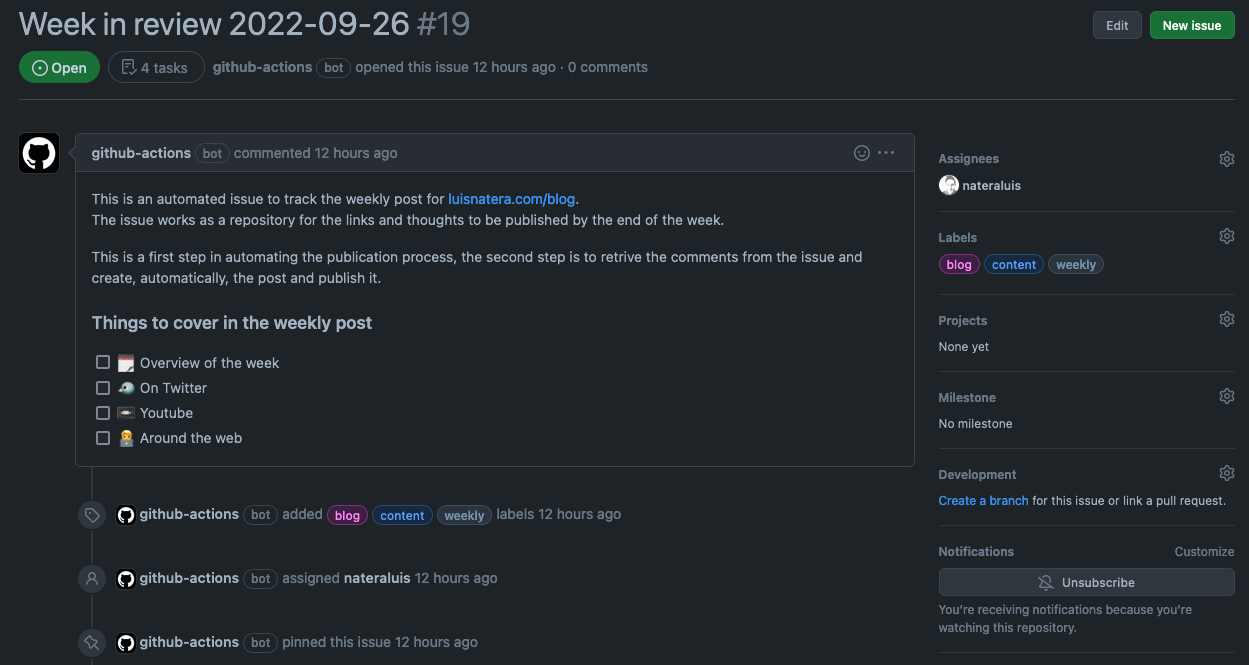Click the 'None yet' text under Projects
This screenshot has width=1249, height=665.
coord(964,346)
